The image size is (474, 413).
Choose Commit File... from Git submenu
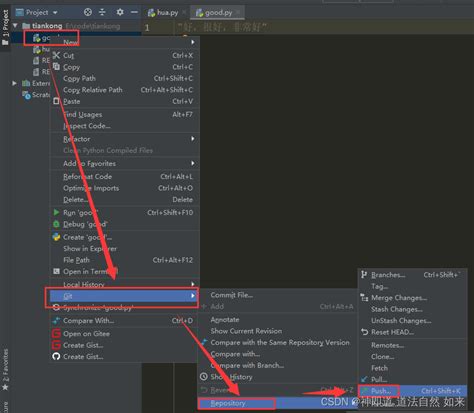coord(232,295)
